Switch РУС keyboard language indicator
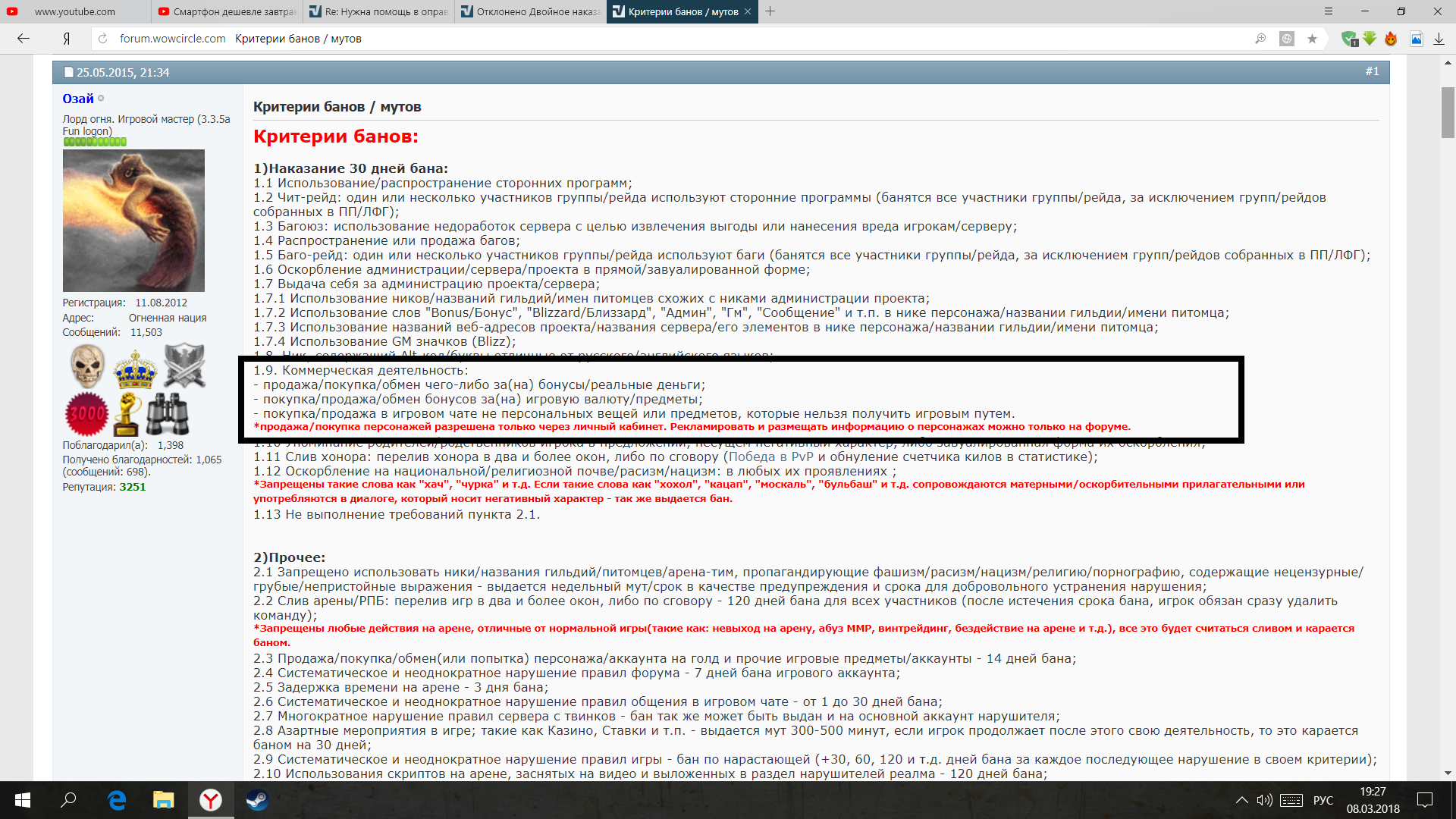The height and width of the screenshot is (819, 1456). click(x=1323, y=800)
